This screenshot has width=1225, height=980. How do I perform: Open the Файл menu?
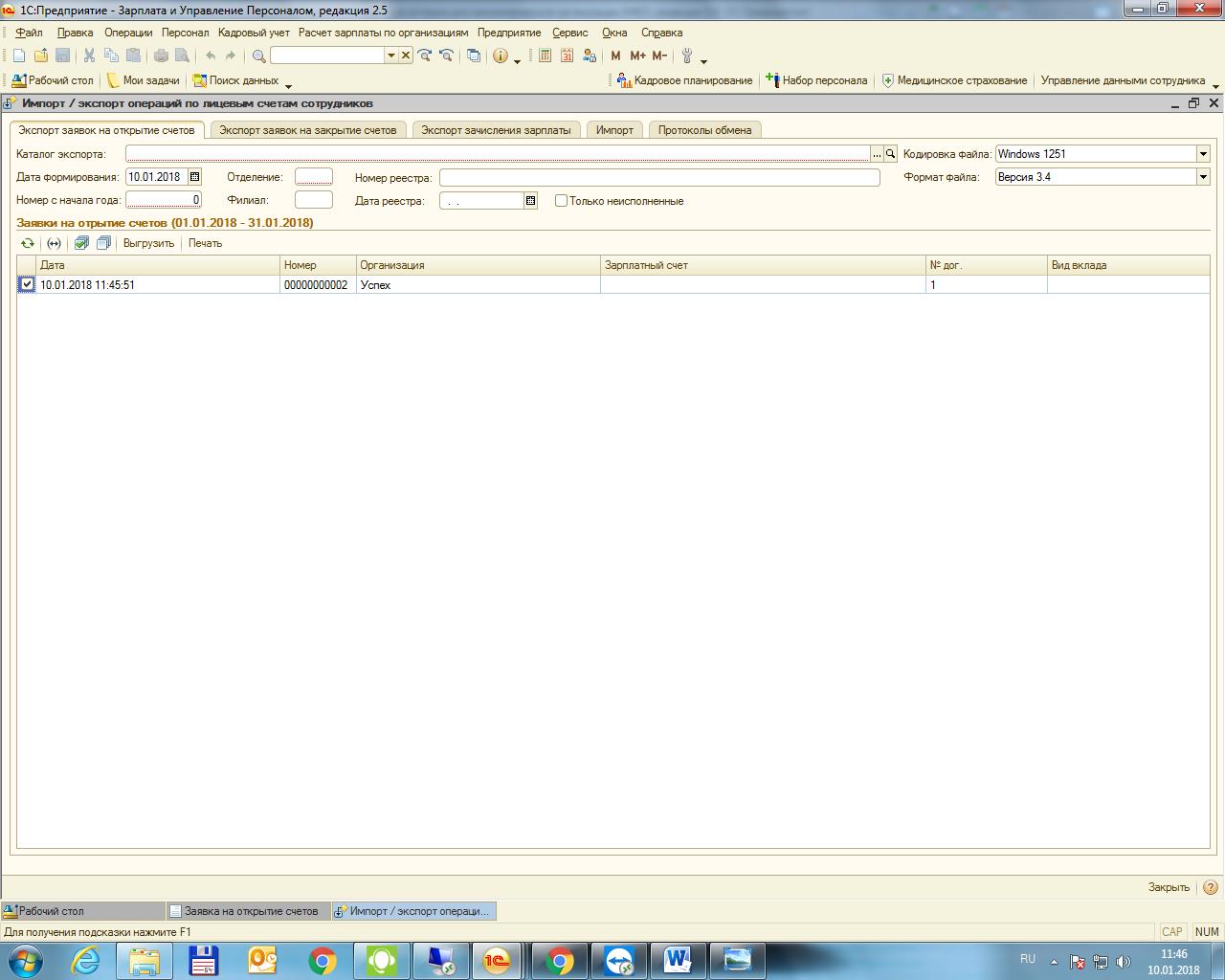[x=29, y=33]
